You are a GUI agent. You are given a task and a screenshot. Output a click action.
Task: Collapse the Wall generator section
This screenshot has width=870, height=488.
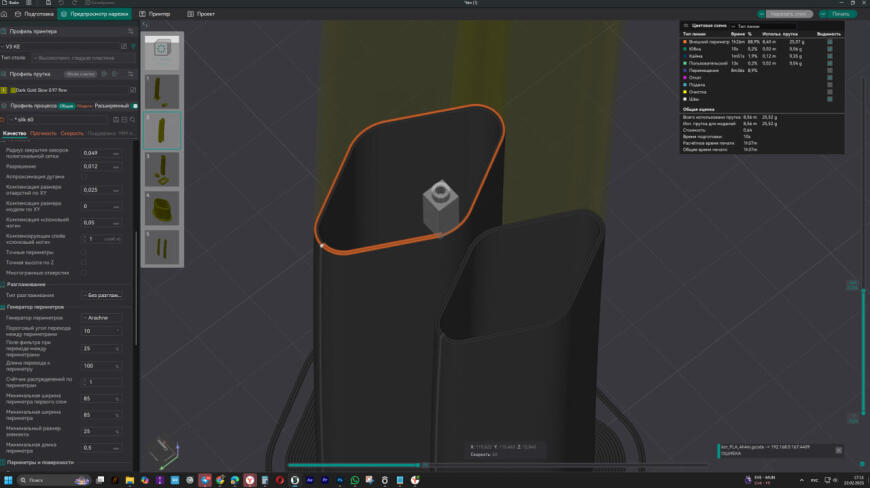[34, 307]
